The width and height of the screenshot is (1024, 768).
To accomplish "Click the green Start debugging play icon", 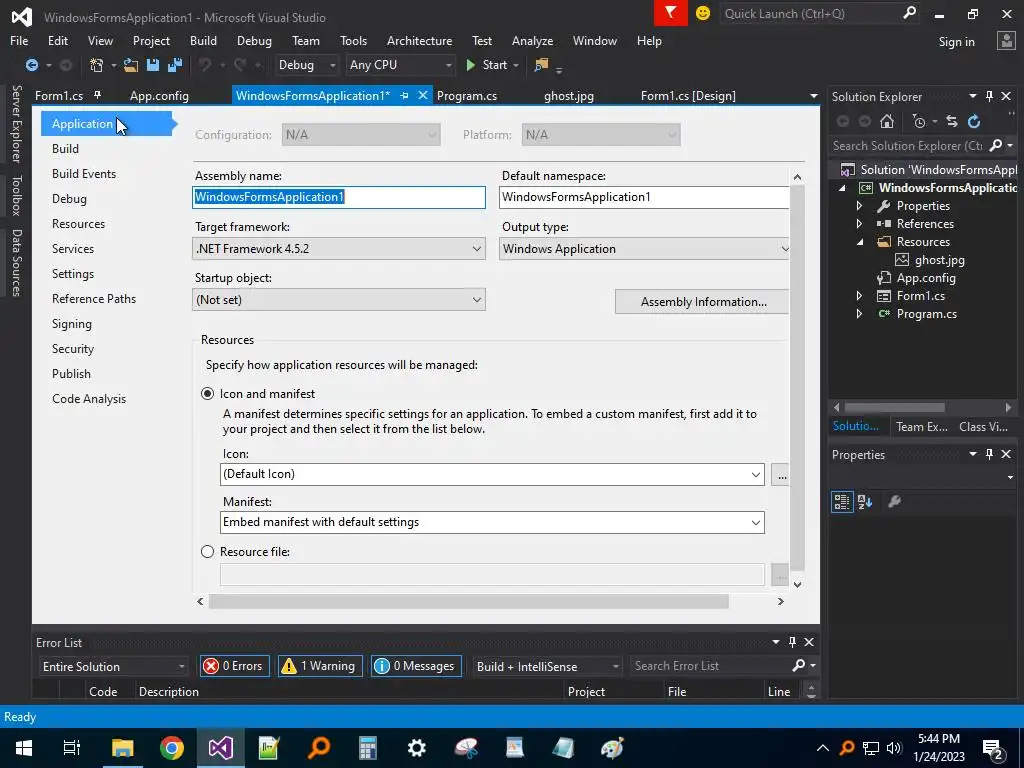I will click(x=470, y=65).
